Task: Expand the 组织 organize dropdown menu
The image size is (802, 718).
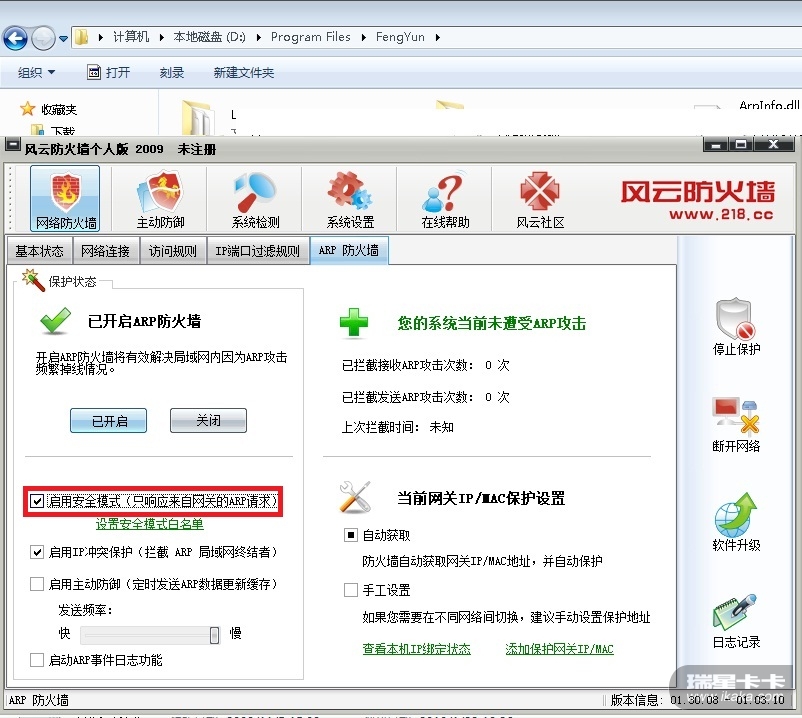Action: [x=36, y=73]
